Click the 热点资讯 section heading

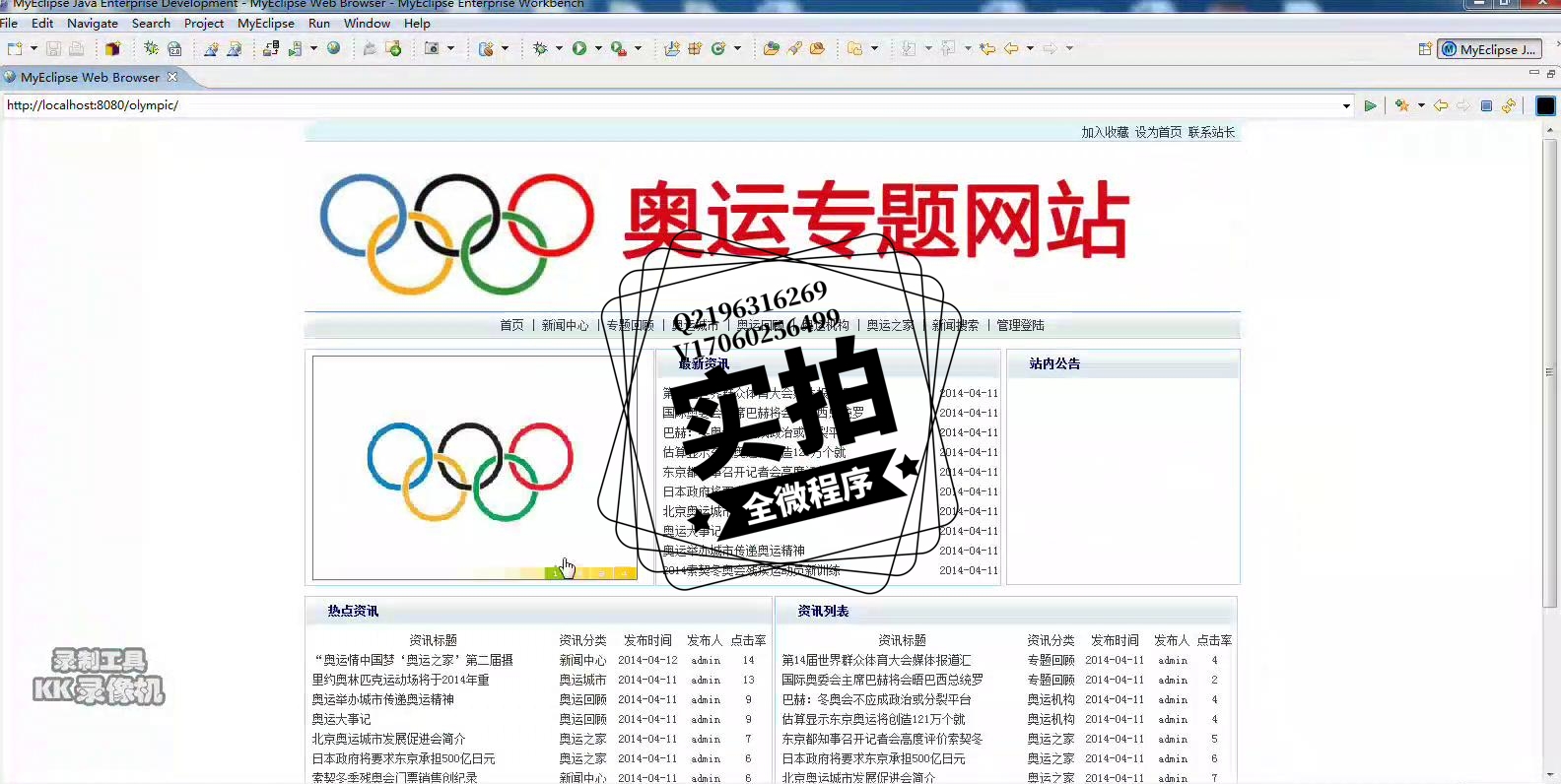point(353,611)
